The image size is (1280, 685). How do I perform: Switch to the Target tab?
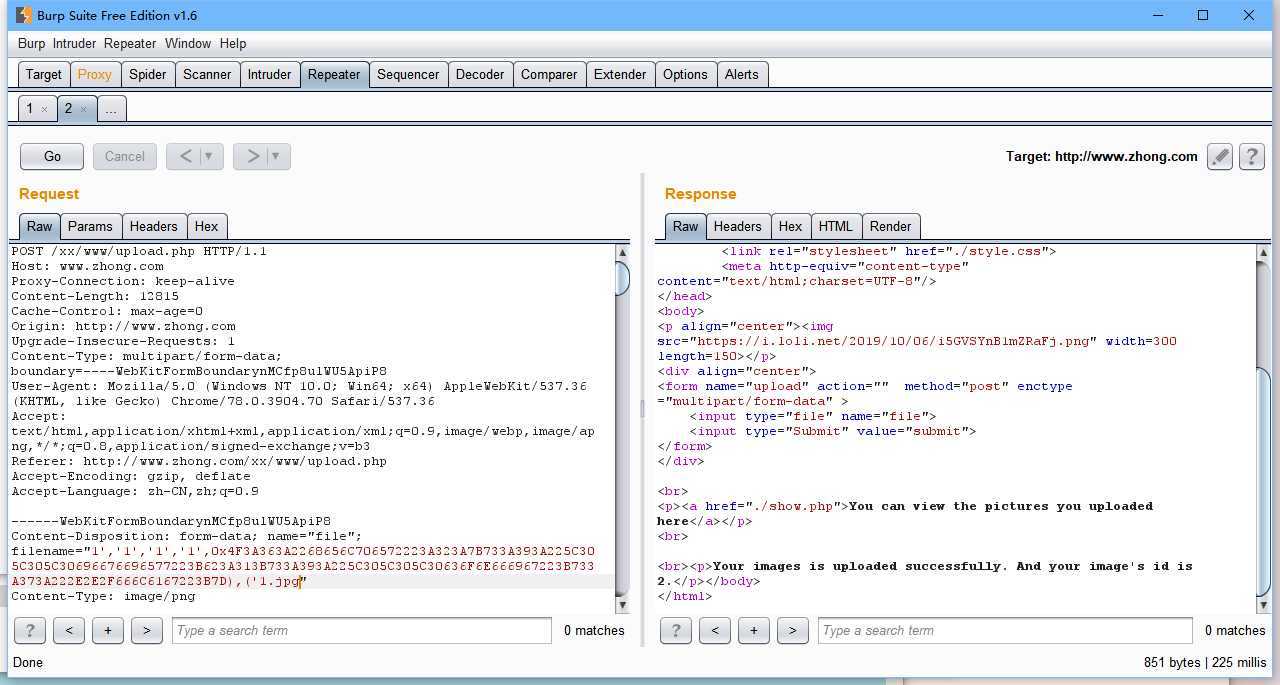pos(44,74)
